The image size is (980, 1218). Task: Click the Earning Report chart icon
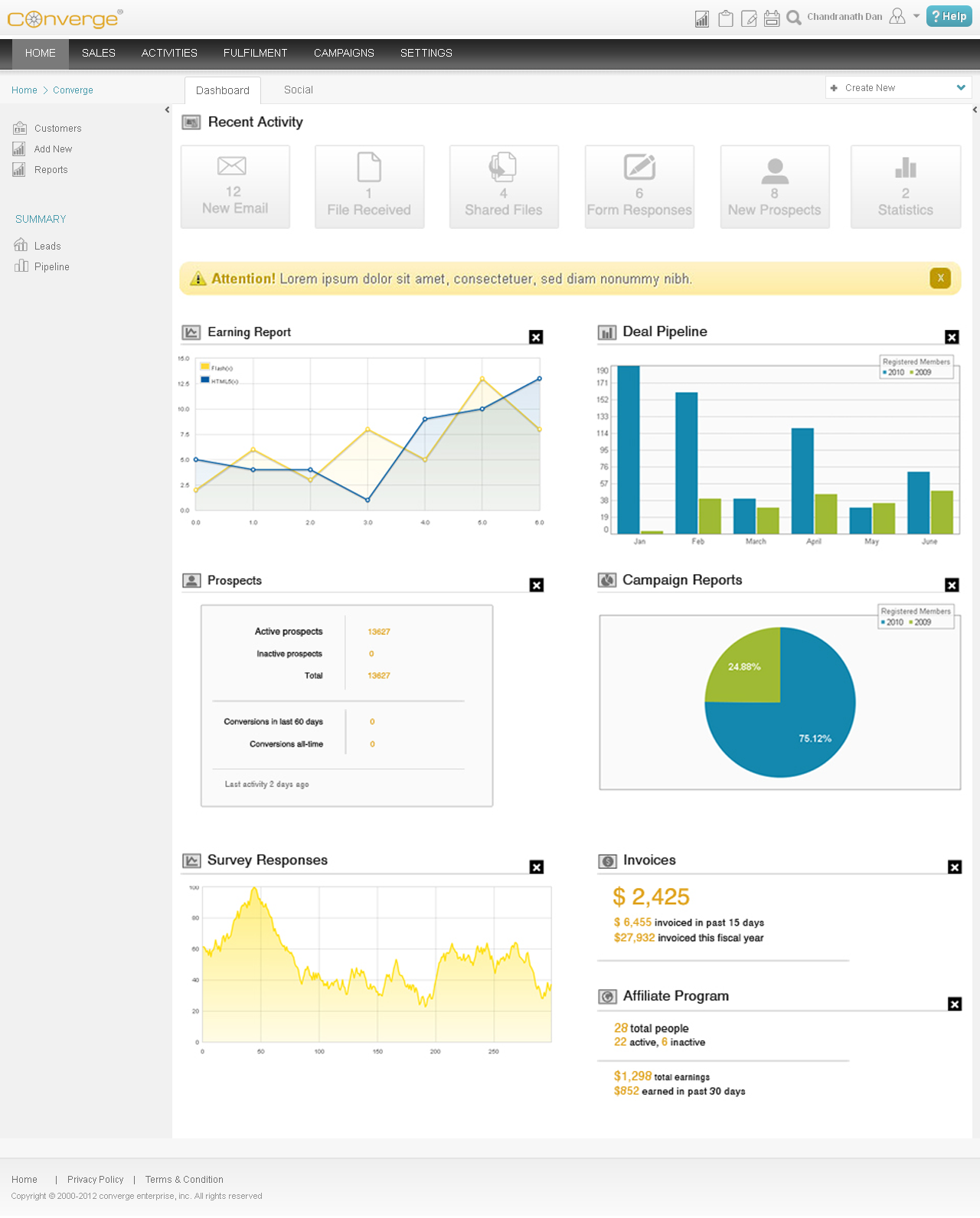tap(191, 332)
